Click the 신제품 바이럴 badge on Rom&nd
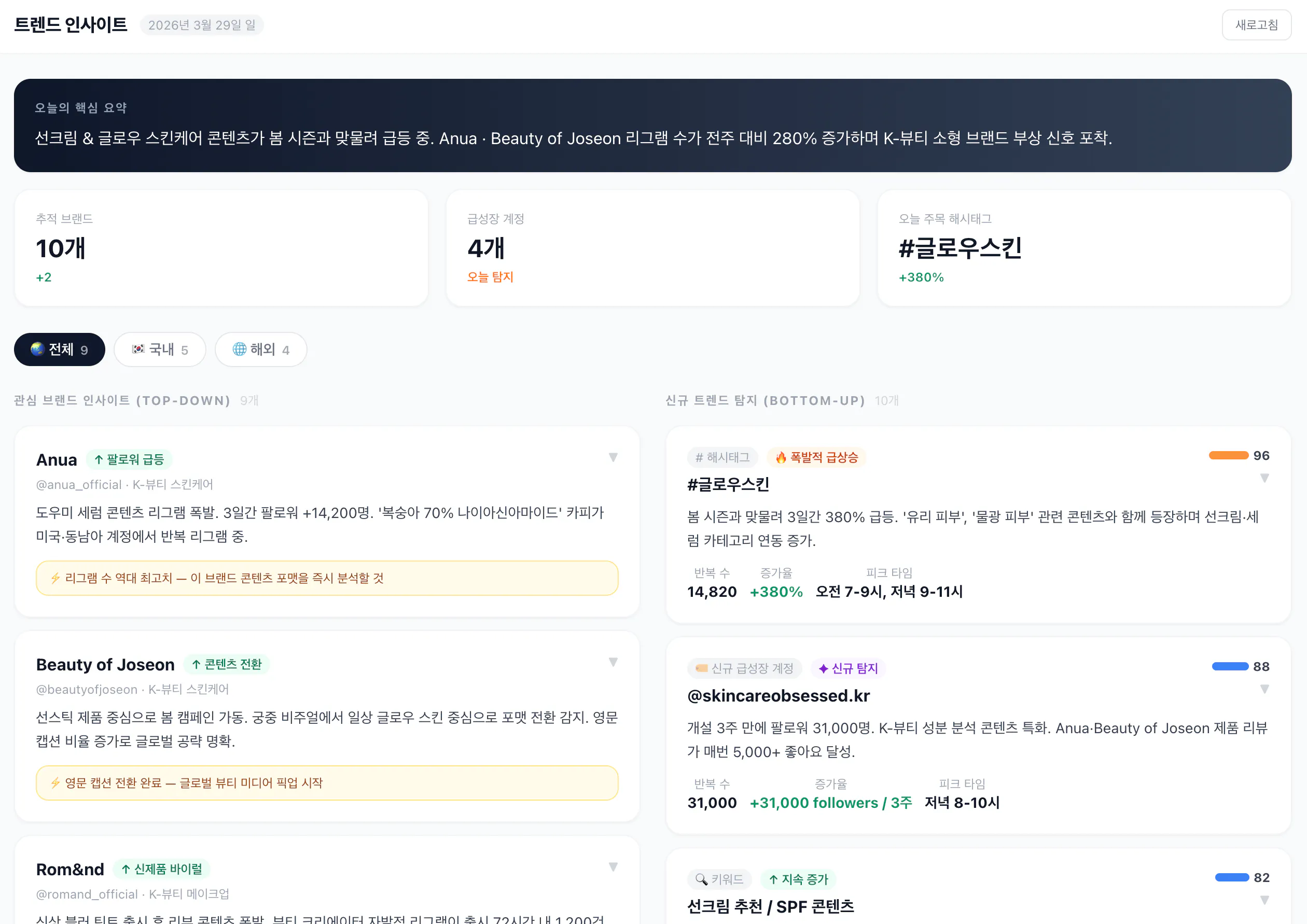 [x=162, y=869]
